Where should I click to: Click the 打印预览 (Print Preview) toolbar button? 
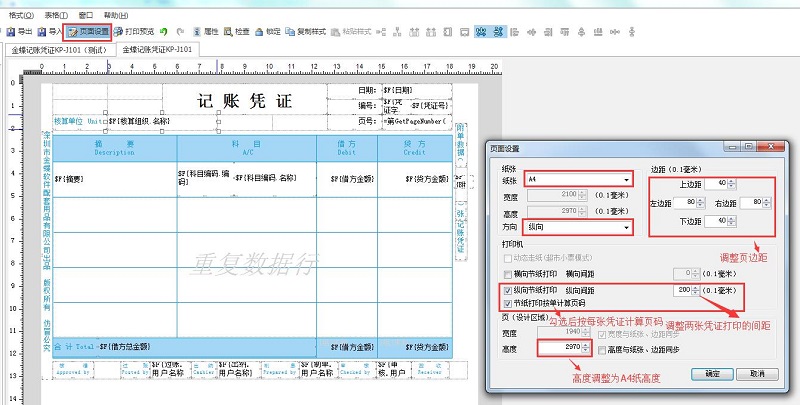pyautogui.click(x=136, y=32)
